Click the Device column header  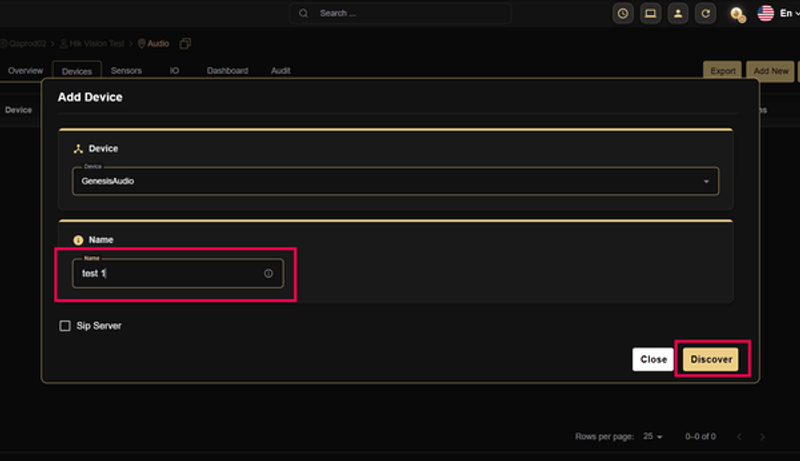(x=18, y=110)
